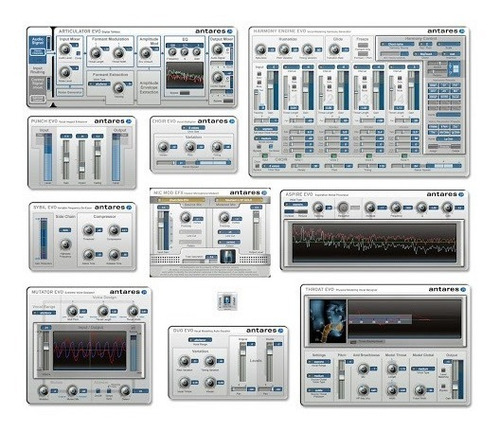Click the Articulator EQ Q knob
500x435 pixels.
point(184,52)
